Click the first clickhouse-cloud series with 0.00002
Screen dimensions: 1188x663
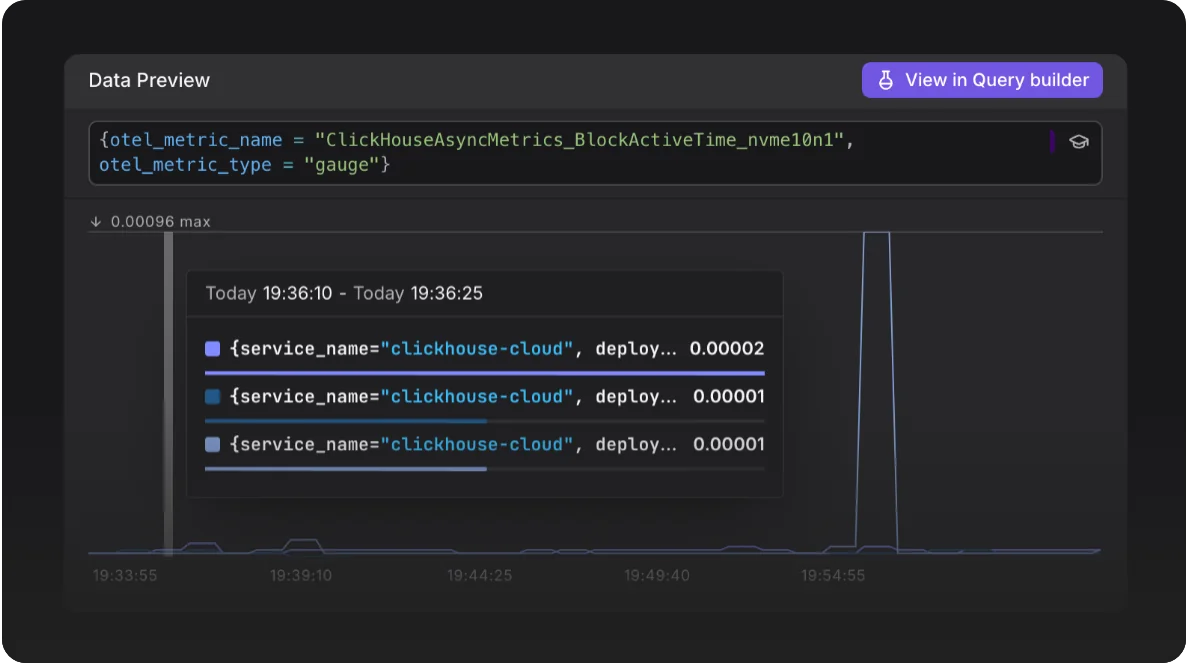point(485,349)
